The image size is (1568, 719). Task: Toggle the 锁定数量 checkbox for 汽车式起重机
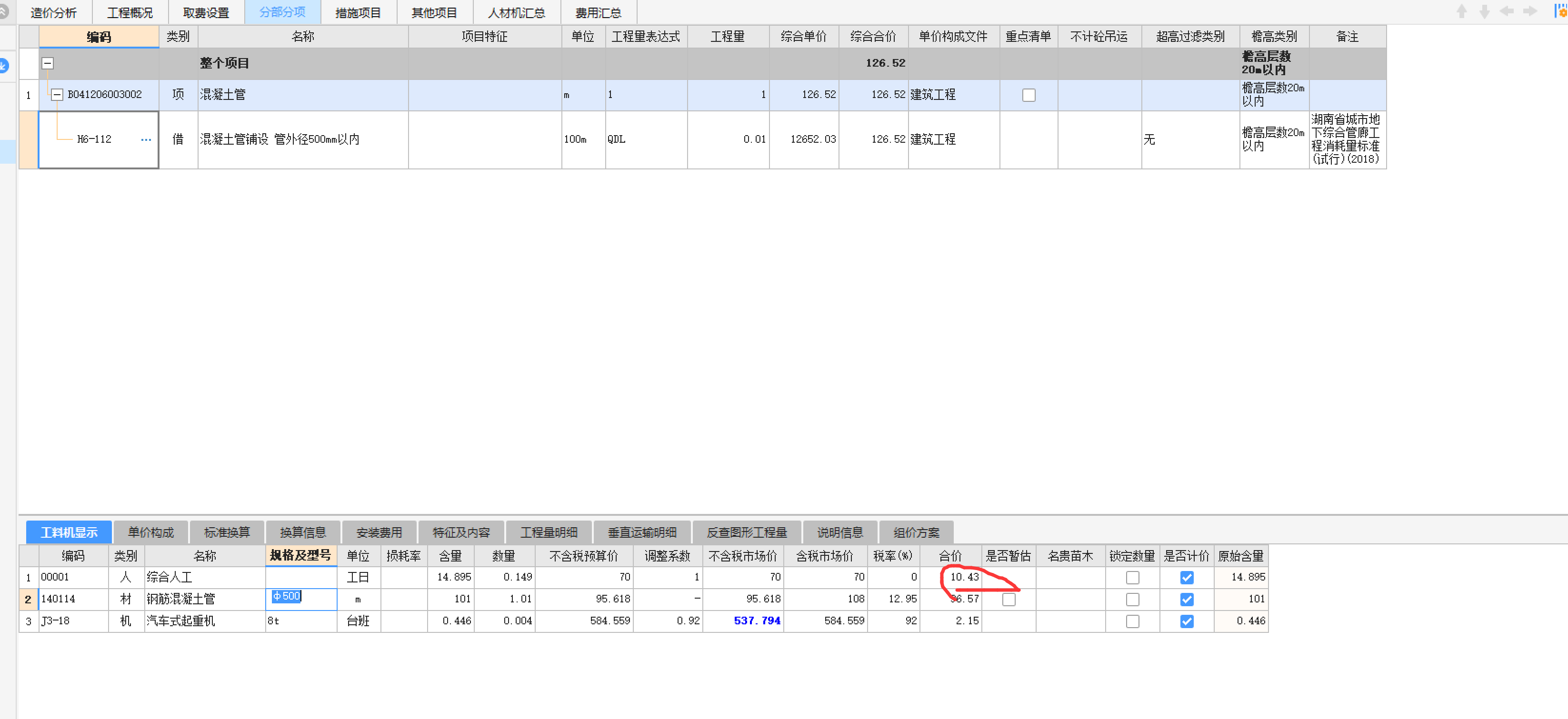click(1132, 621)
